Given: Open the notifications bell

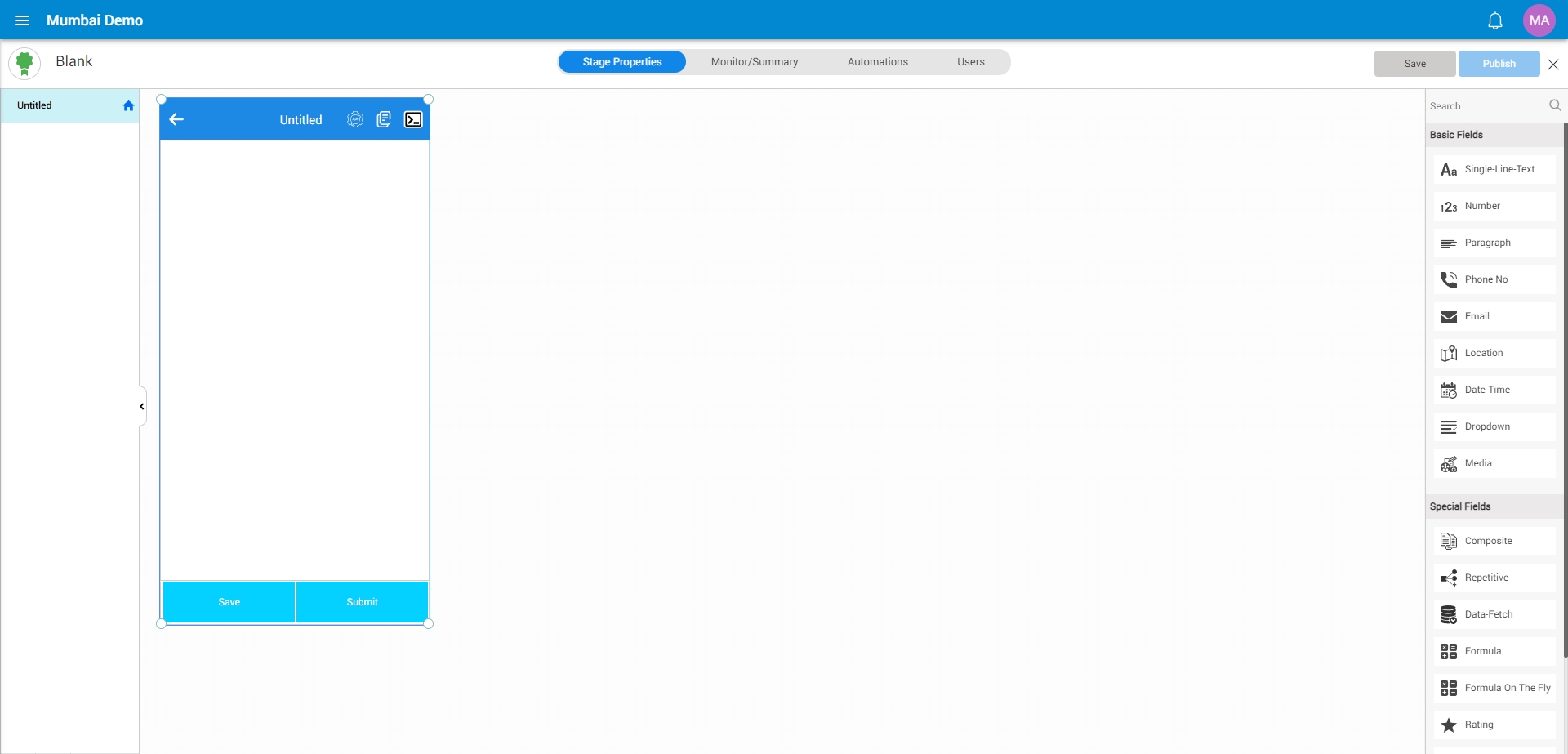Looking at the screenshot, I should 1494,21.
